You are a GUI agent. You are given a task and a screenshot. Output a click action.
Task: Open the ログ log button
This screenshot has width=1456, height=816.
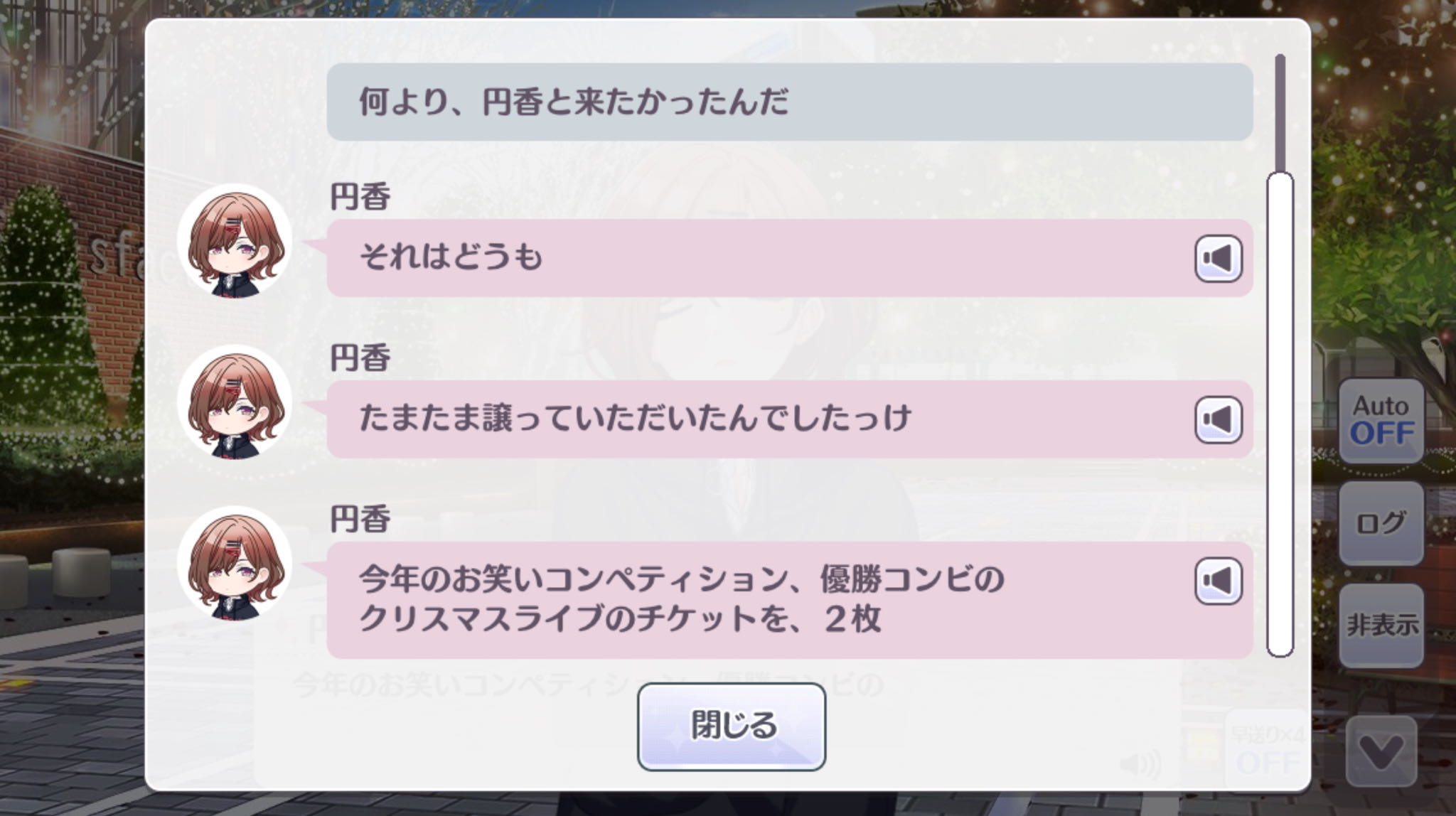pos(1381,523)
